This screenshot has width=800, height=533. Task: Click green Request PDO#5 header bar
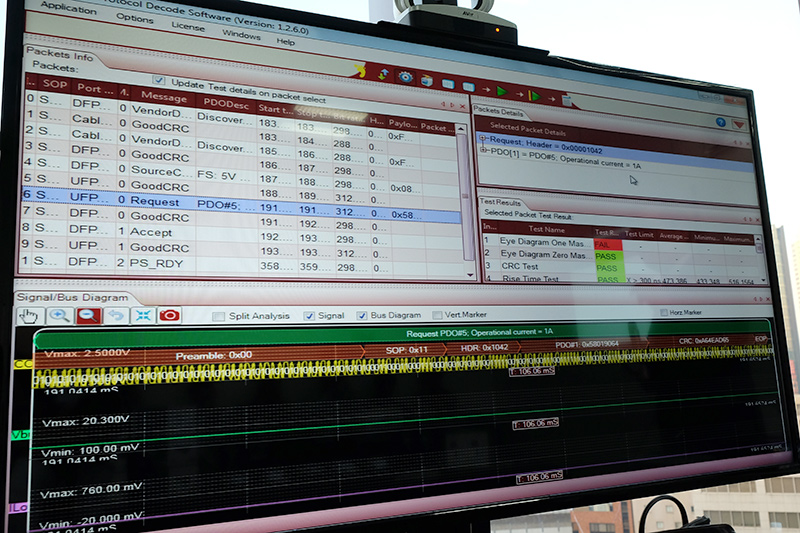(403, 334)
